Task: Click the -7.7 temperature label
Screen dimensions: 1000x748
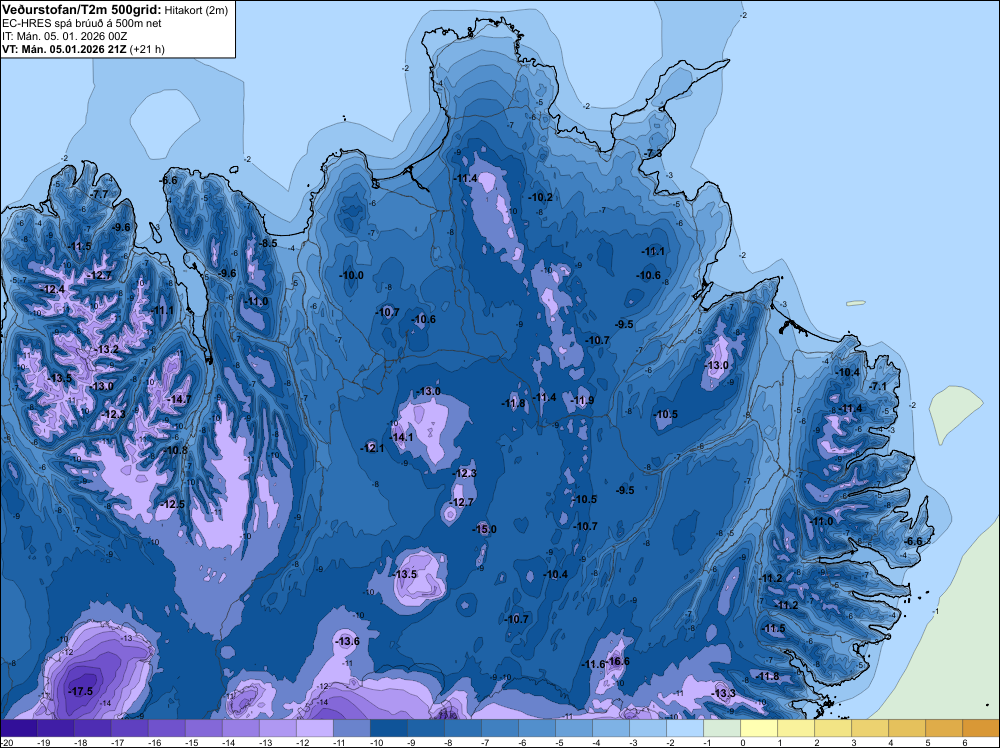Action: pyautogui.click(x=99, y=194)
